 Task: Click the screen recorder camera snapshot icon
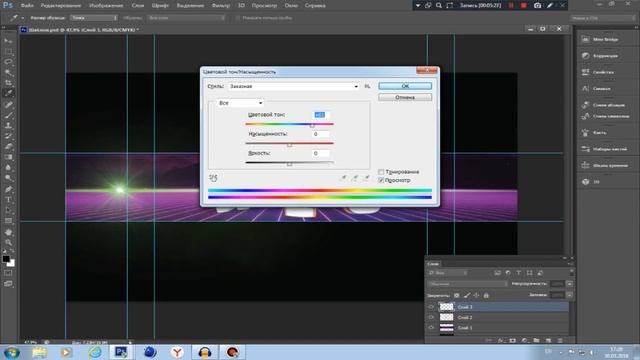538,5
